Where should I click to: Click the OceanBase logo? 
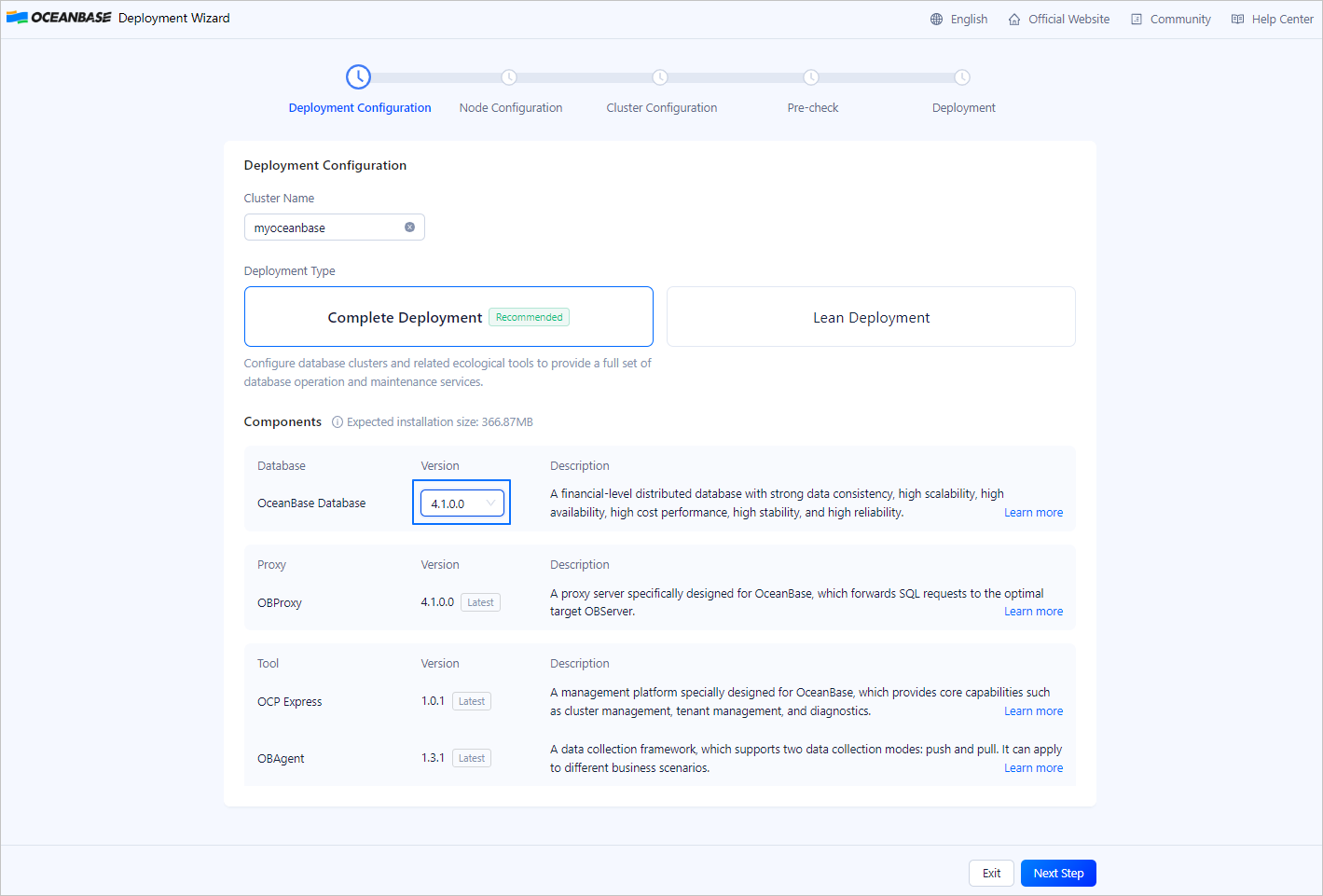59,18
